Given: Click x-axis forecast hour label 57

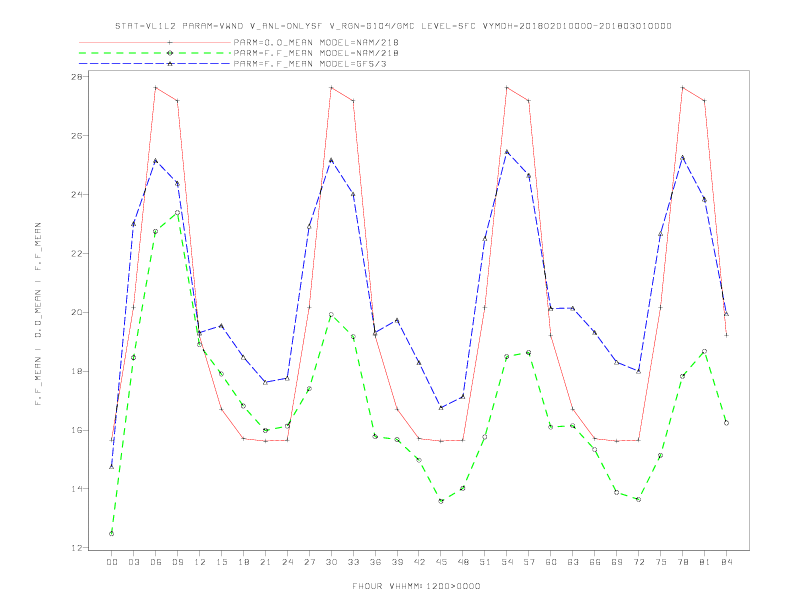Looking at the screenshot, I should tap(529, 562).
